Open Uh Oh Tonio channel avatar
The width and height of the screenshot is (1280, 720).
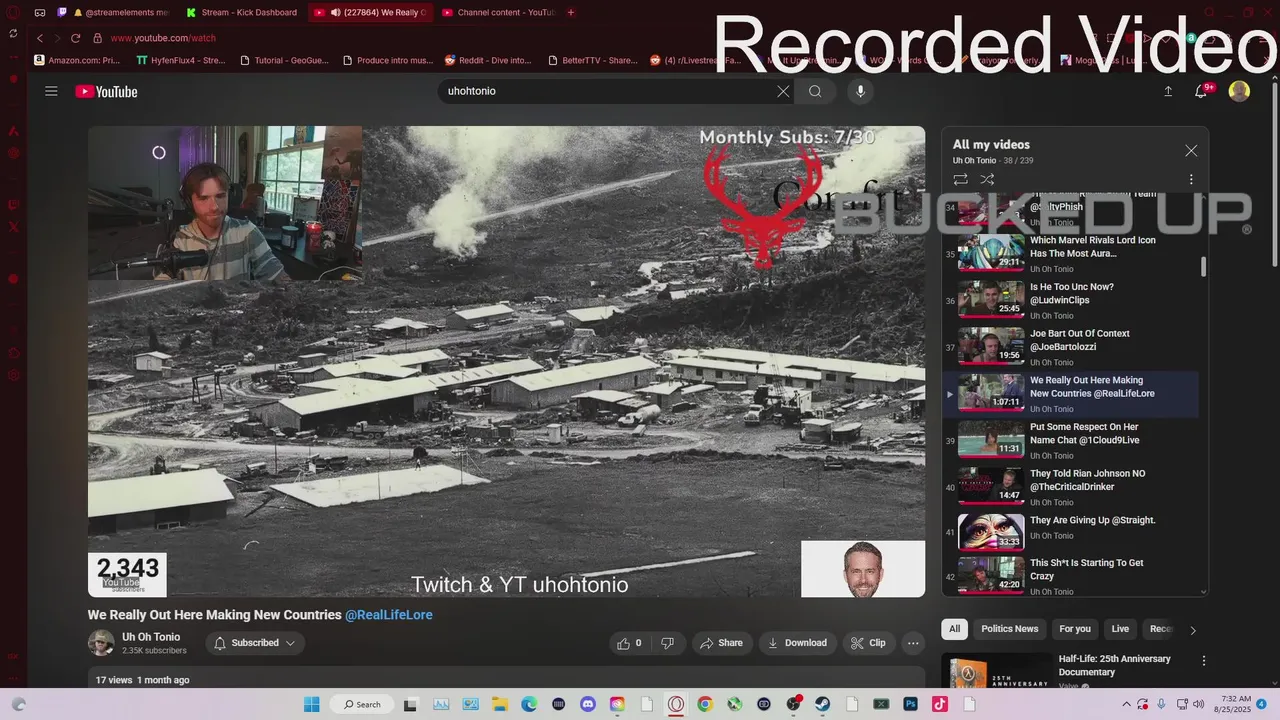point(101,643)
